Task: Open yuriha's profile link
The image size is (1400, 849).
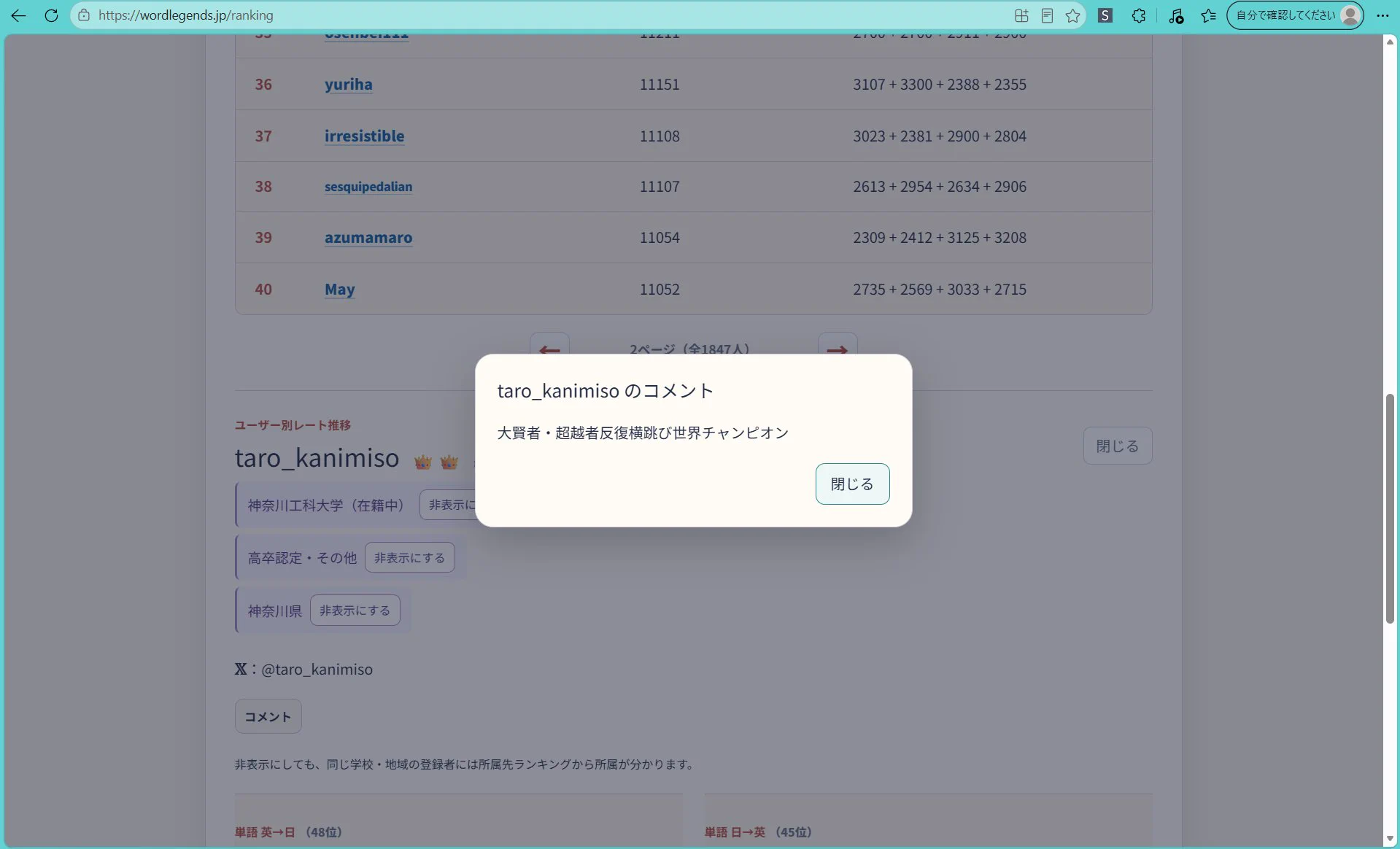Action: [x=348, y=85]
